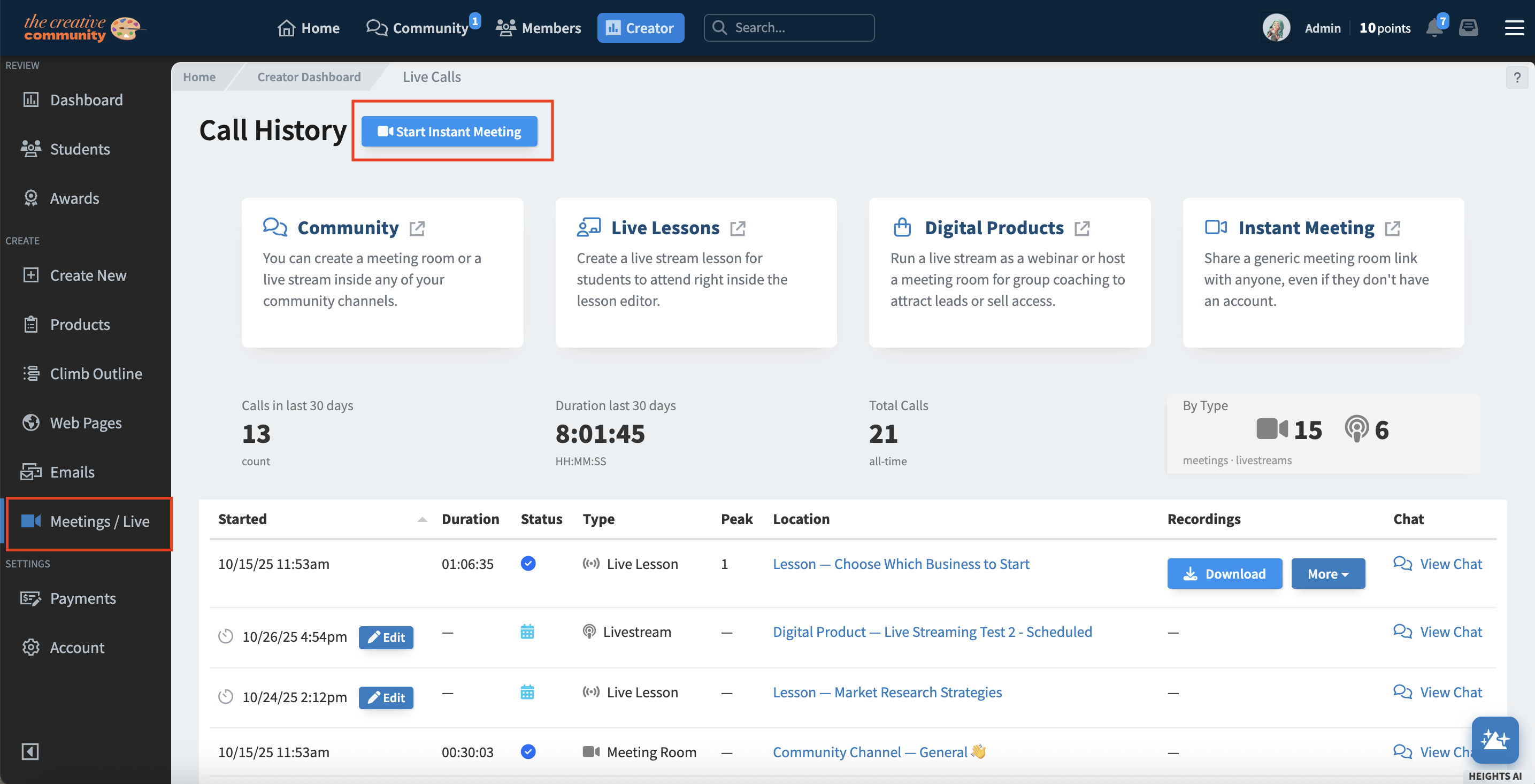Screen dimensions: 1535x784
Task: Click the Start Instant Meeting button
Action: click(x=449, y=132)
